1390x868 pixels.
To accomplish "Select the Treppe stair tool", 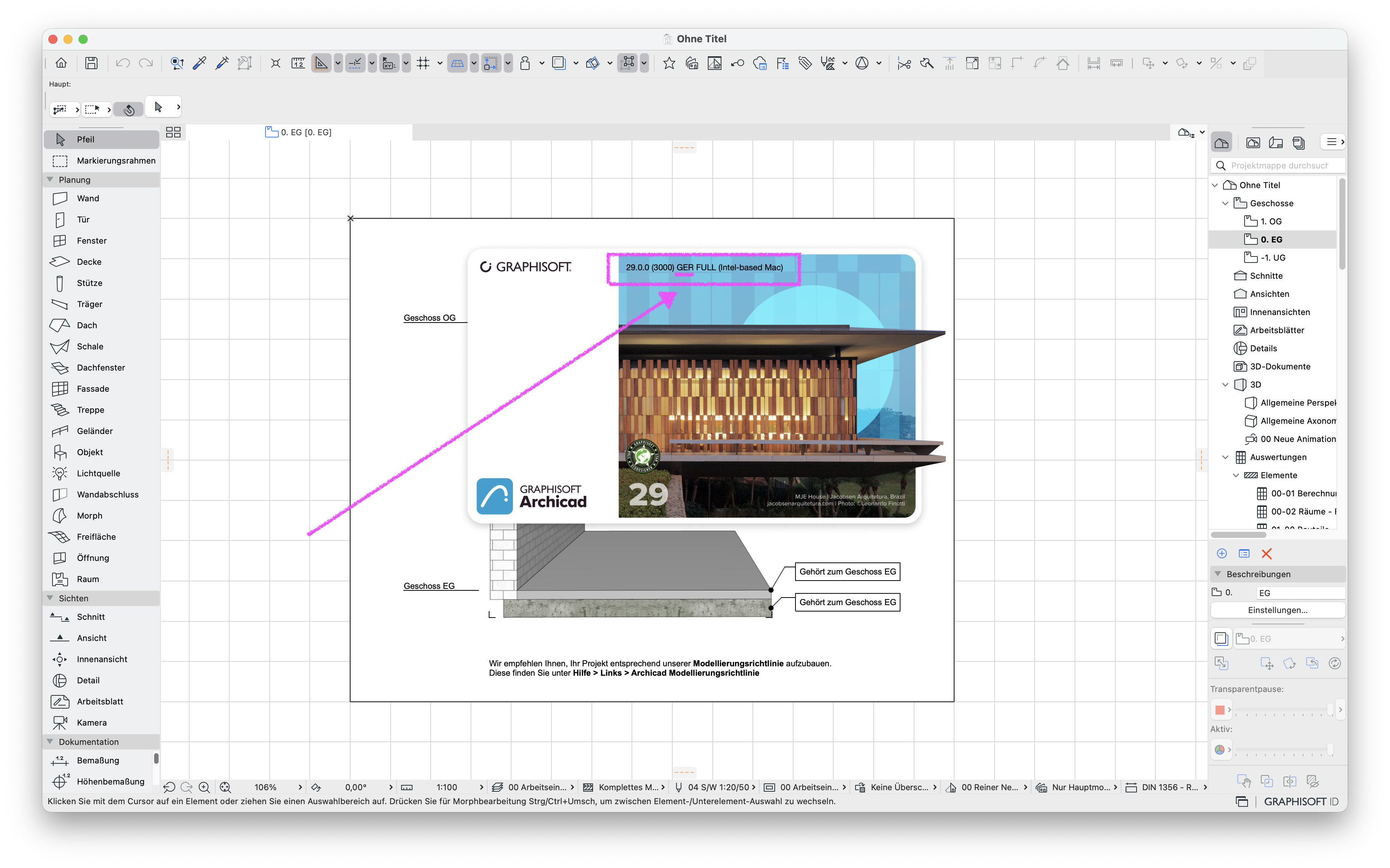I will point(102,410).
